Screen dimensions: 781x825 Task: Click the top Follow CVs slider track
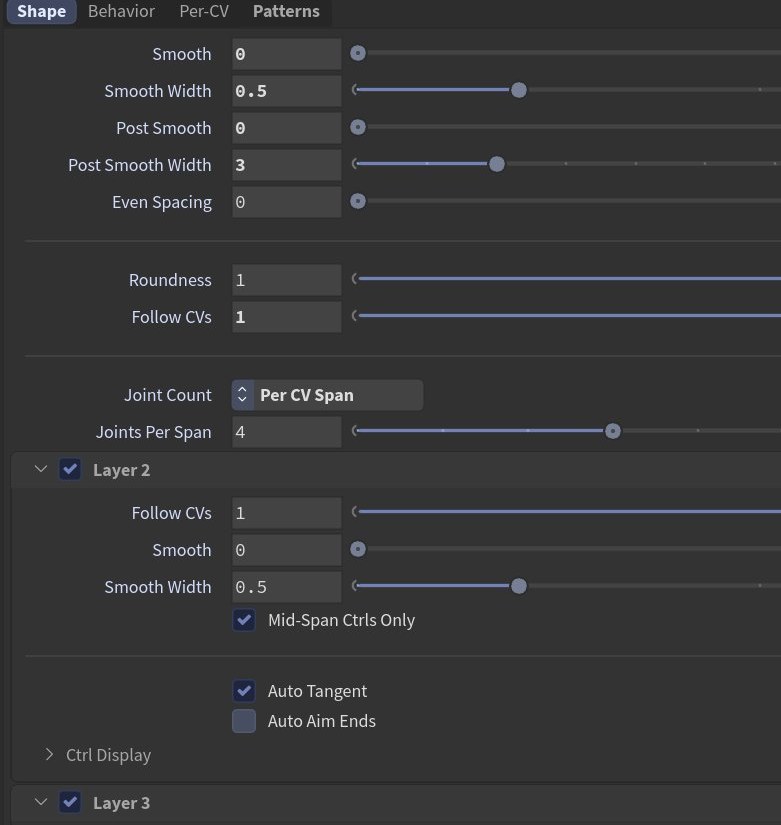[566, 315]
